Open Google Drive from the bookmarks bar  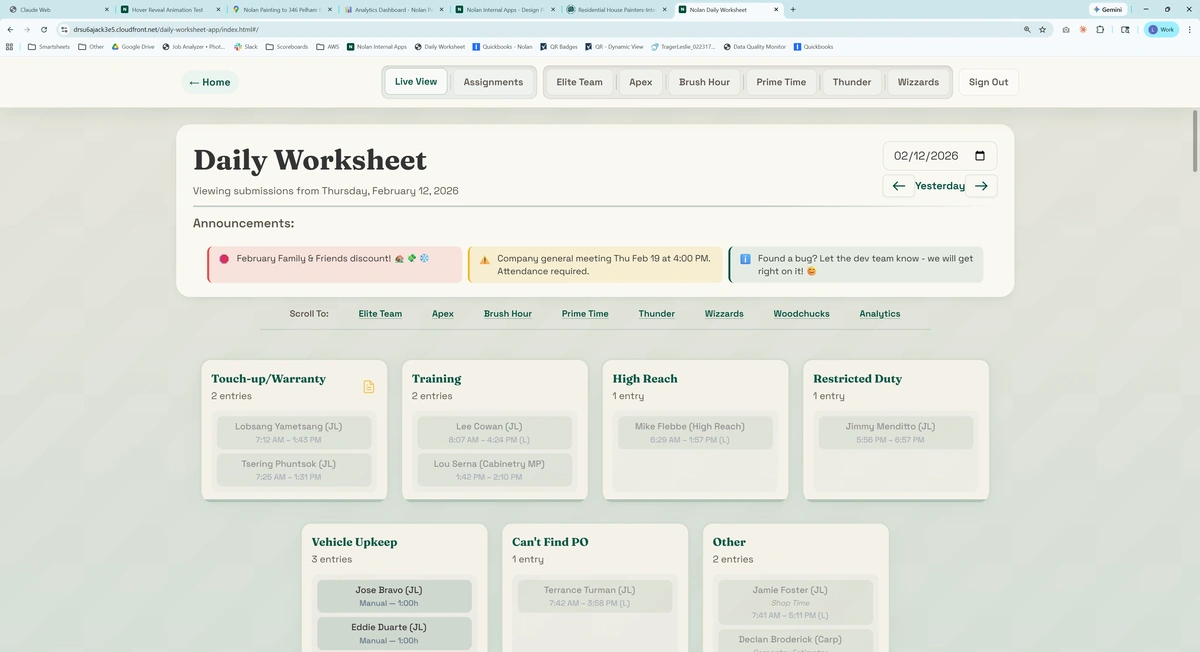tap(133, 46)
